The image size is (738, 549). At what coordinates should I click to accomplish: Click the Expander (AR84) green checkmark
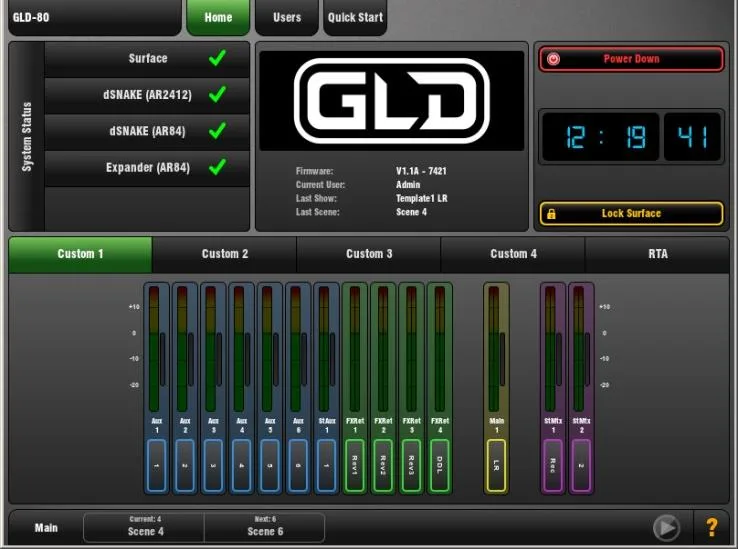pos(217,167)
